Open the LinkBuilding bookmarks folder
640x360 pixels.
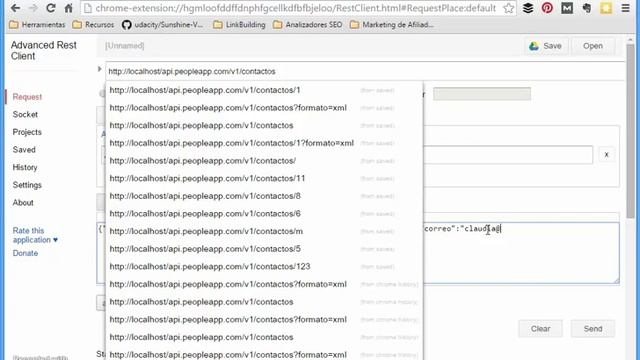[239, 25]
